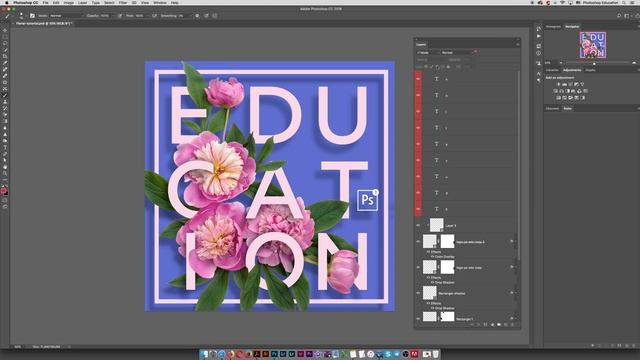Click the foreground color swatch
640x360 pixels.
(x=4, y=190)
